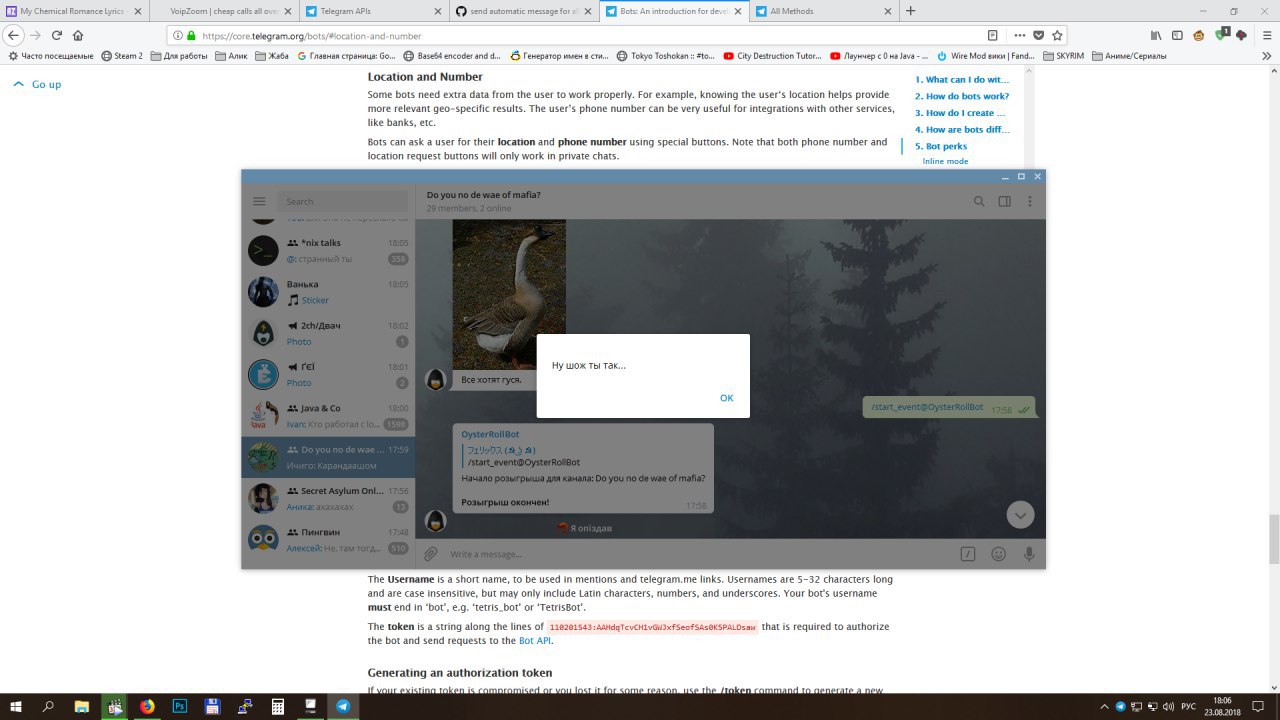Open a new Firefox tab
Viewport: 1280px width, 720px height.
[910, 11]
